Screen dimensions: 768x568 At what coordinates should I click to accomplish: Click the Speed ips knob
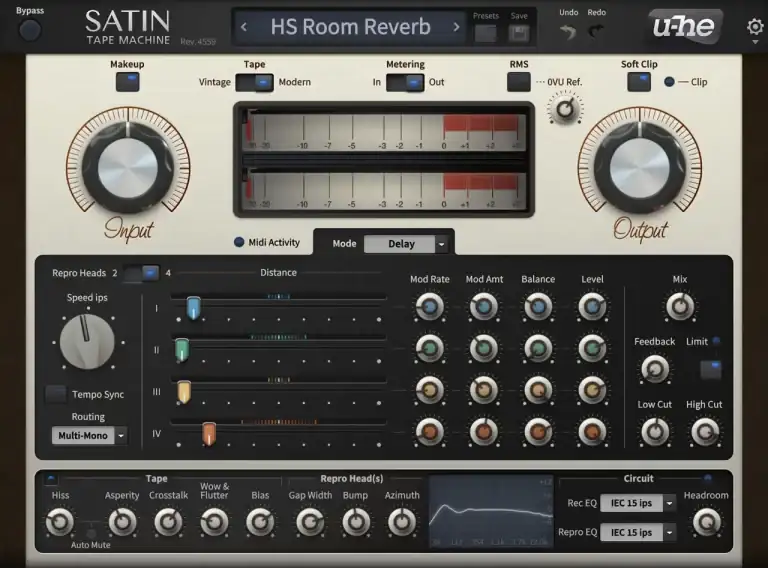[87, 341]
